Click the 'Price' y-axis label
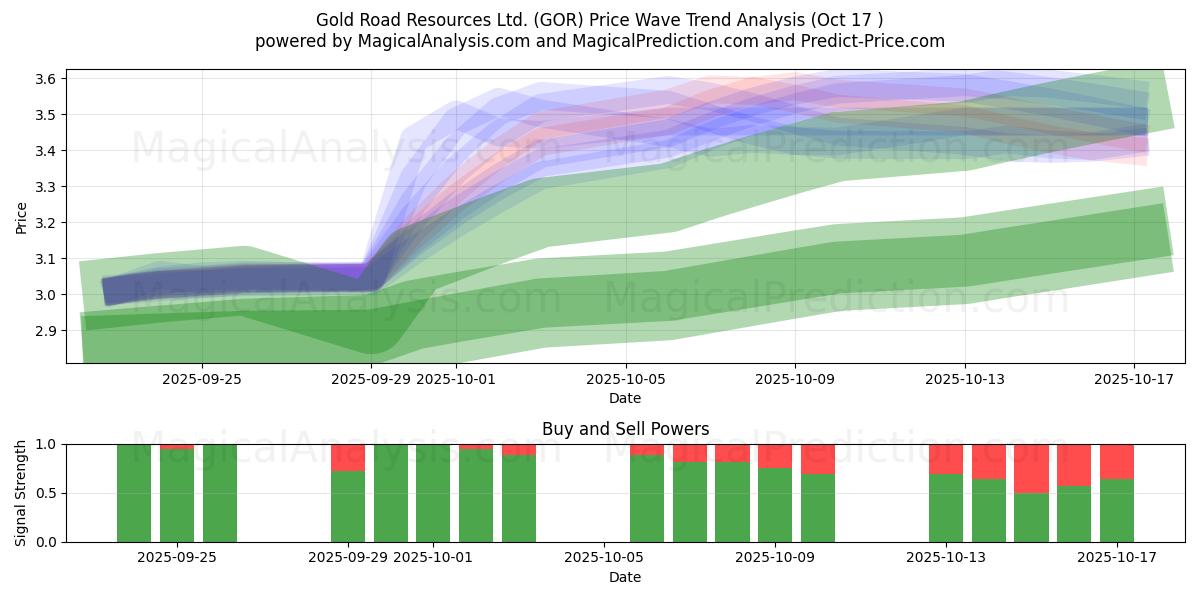Image resolution: width=1200 pixels, height=600 pixels. 22,216
